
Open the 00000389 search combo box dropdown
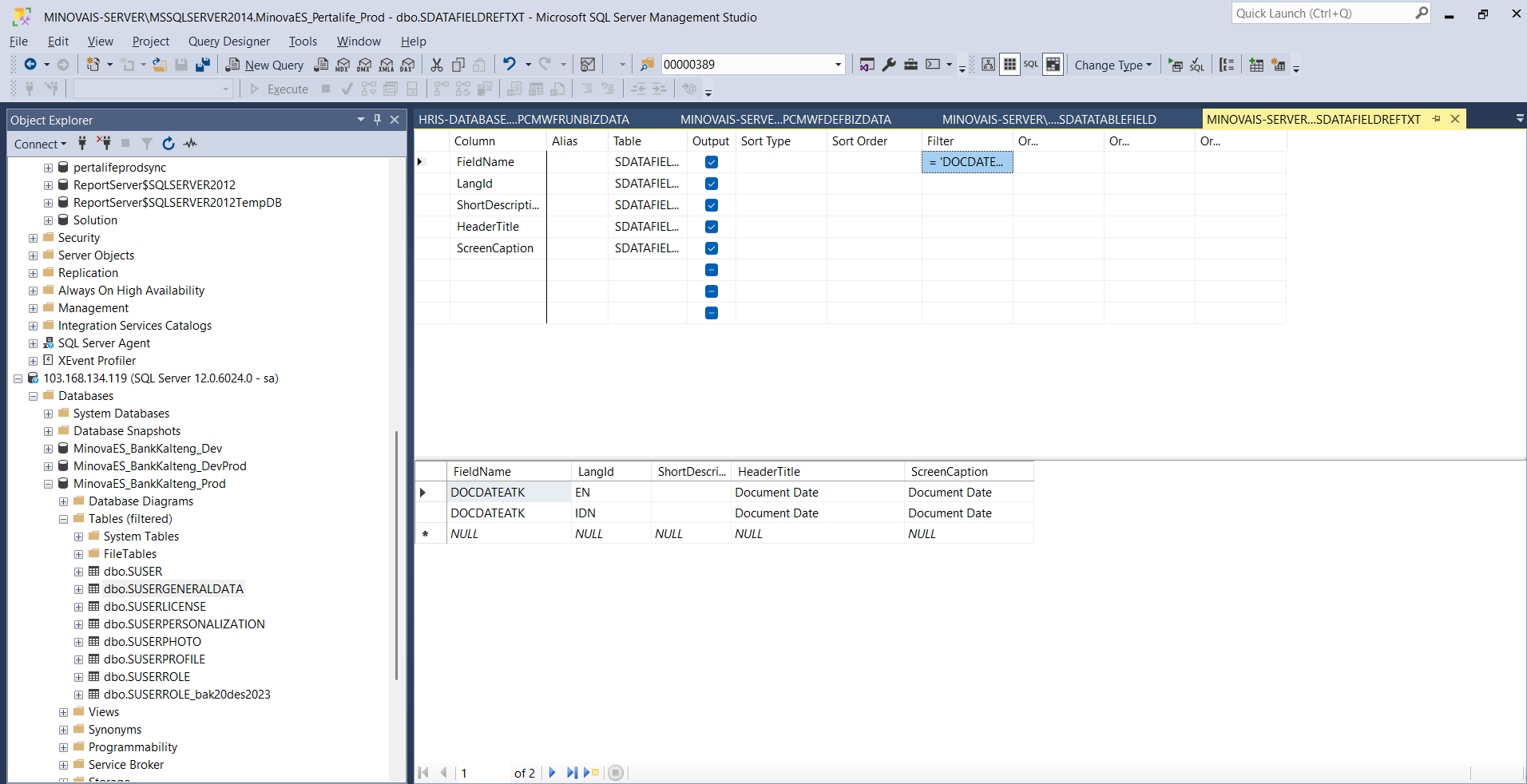point(838,65)
